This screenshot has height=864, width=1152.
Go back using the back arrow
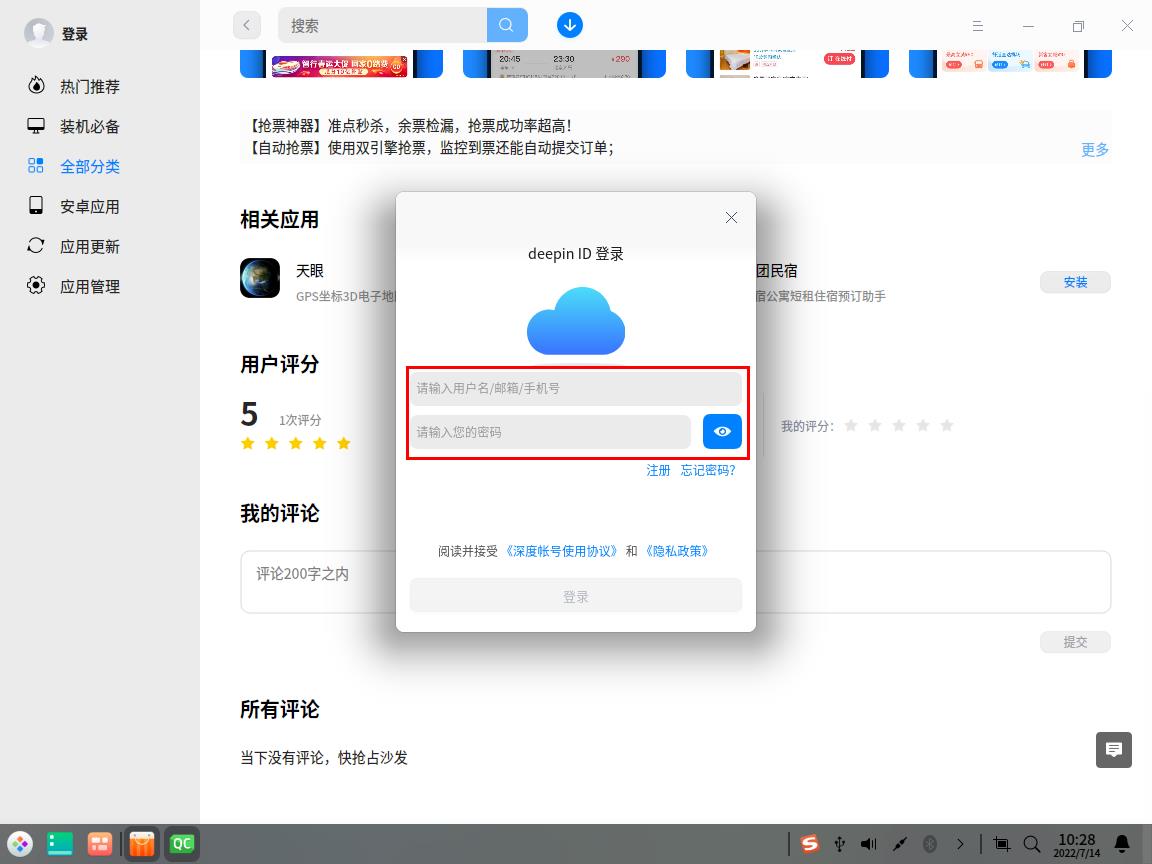[247, 24]
